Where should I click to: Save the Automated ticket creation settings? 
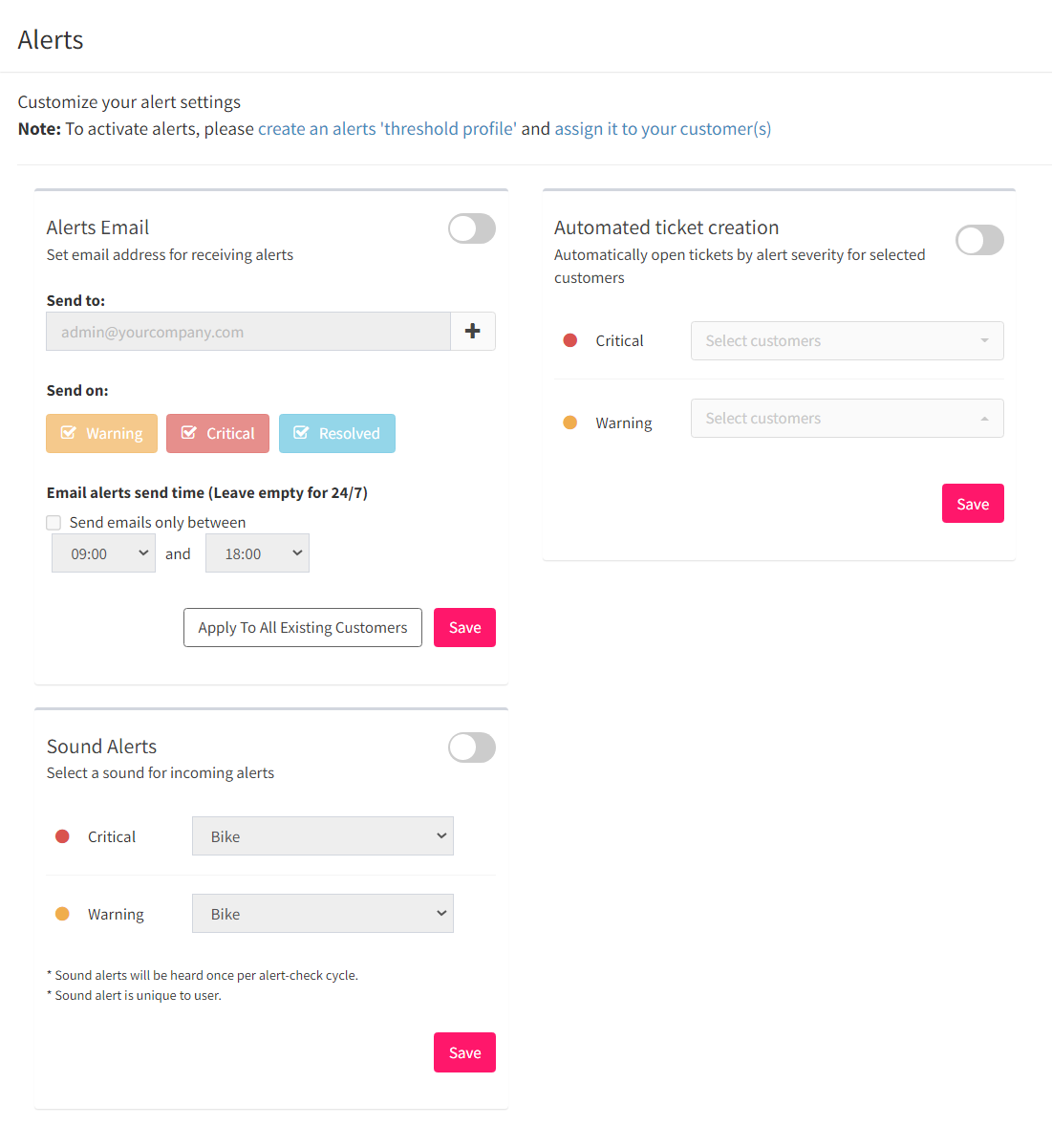click(x=973, y=504)
